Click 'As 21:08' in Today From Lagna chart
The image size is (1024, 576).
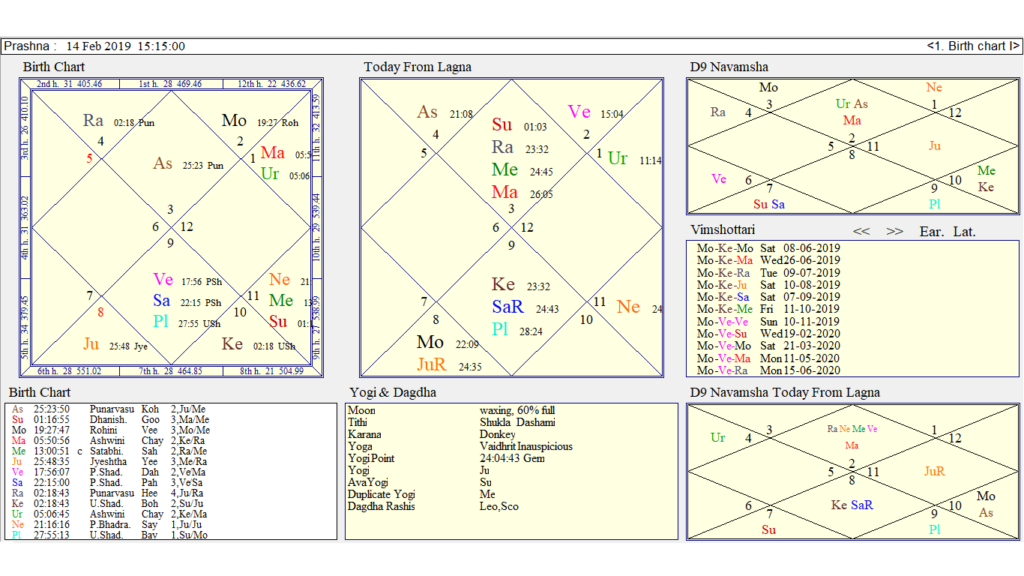(445, 112)
